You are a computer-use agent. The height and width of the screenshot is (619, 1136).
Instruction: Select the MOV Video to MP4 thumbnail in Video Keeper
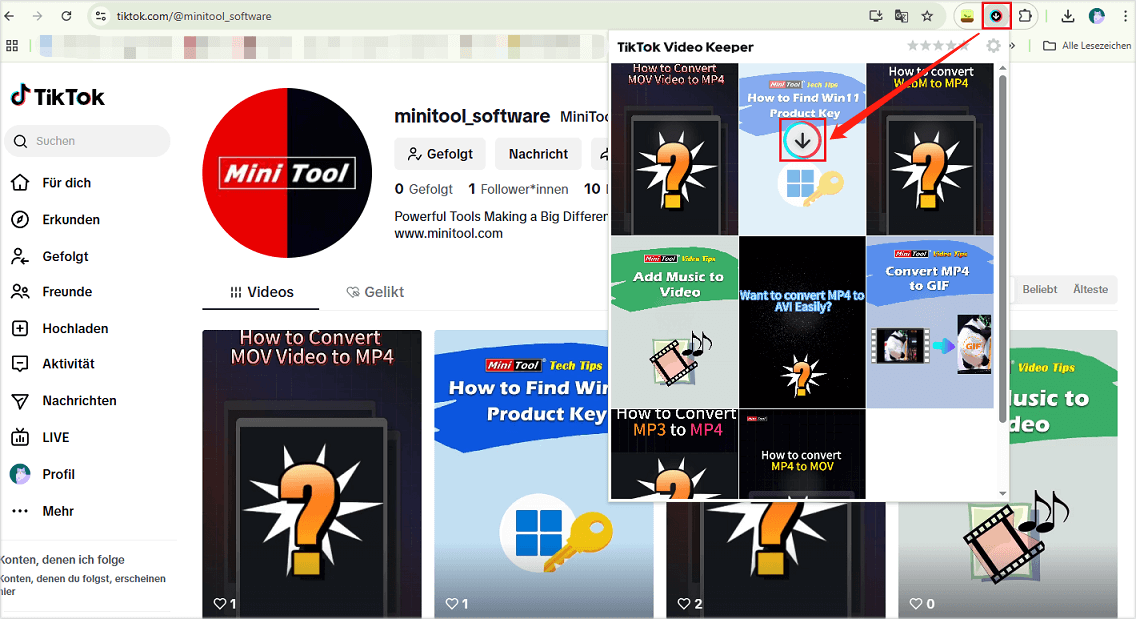pos(674,149)
